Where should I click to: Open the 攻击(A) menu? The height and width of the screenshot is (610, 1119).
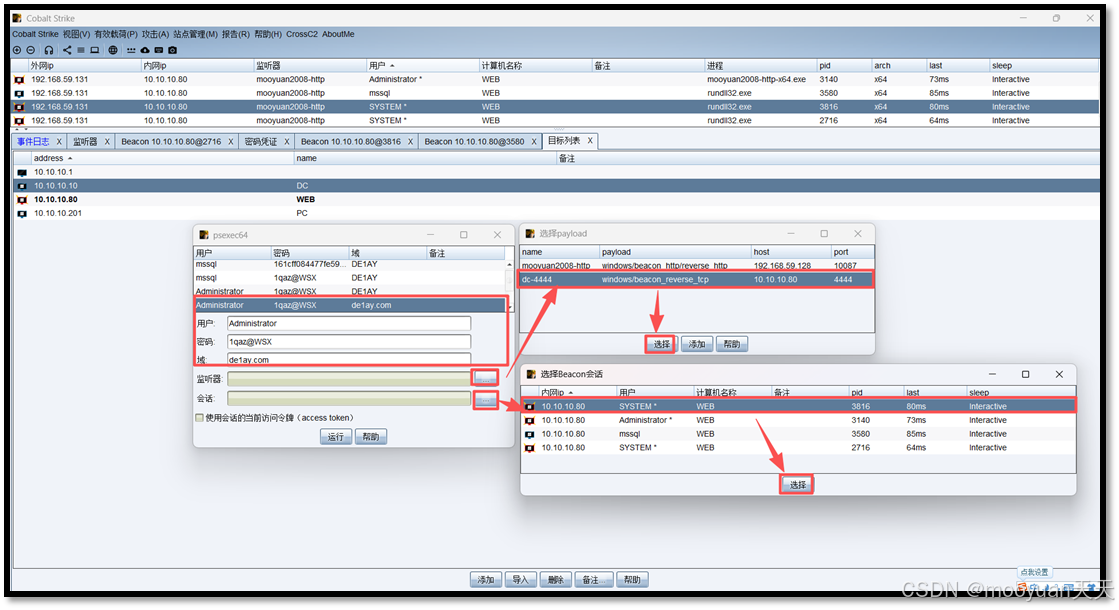click(155, 34)
